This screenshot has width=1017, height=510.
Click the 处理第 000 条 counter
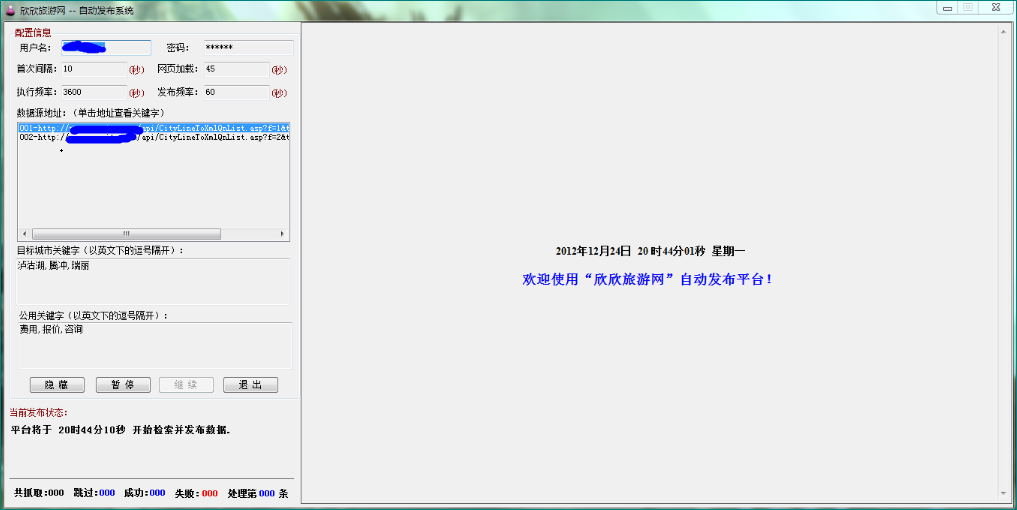click(258, 493)
